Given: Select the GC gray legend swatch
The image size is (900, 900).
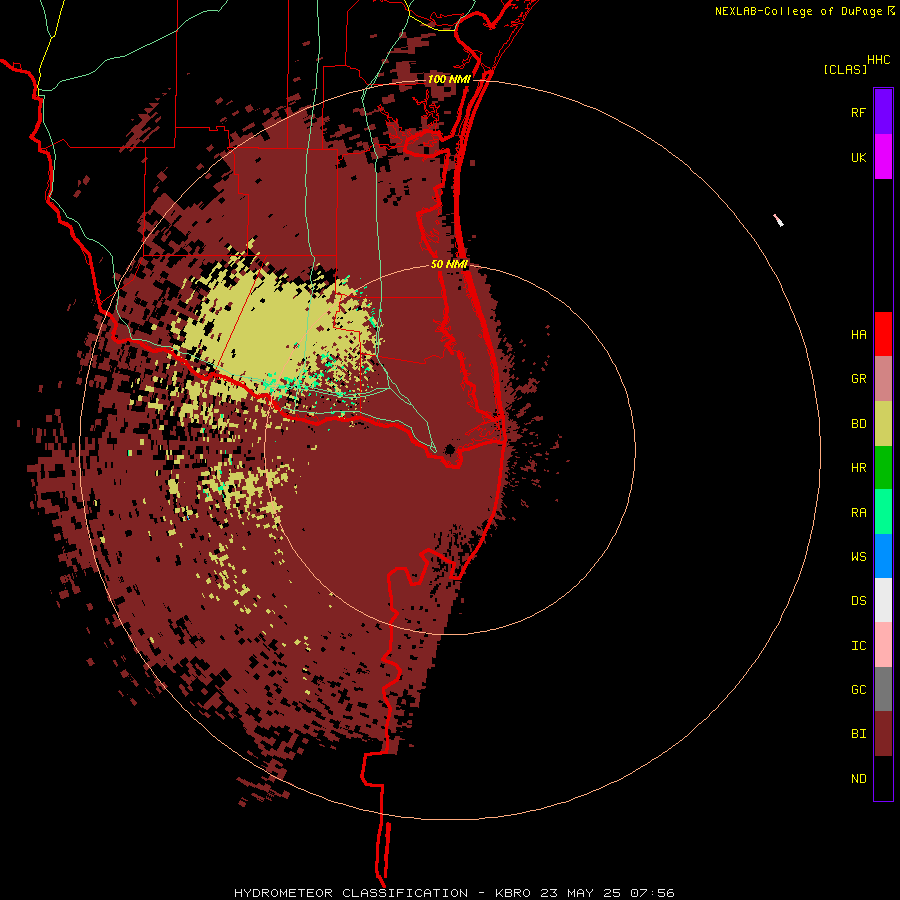Looking at the screenshot, I should [883, 689].
